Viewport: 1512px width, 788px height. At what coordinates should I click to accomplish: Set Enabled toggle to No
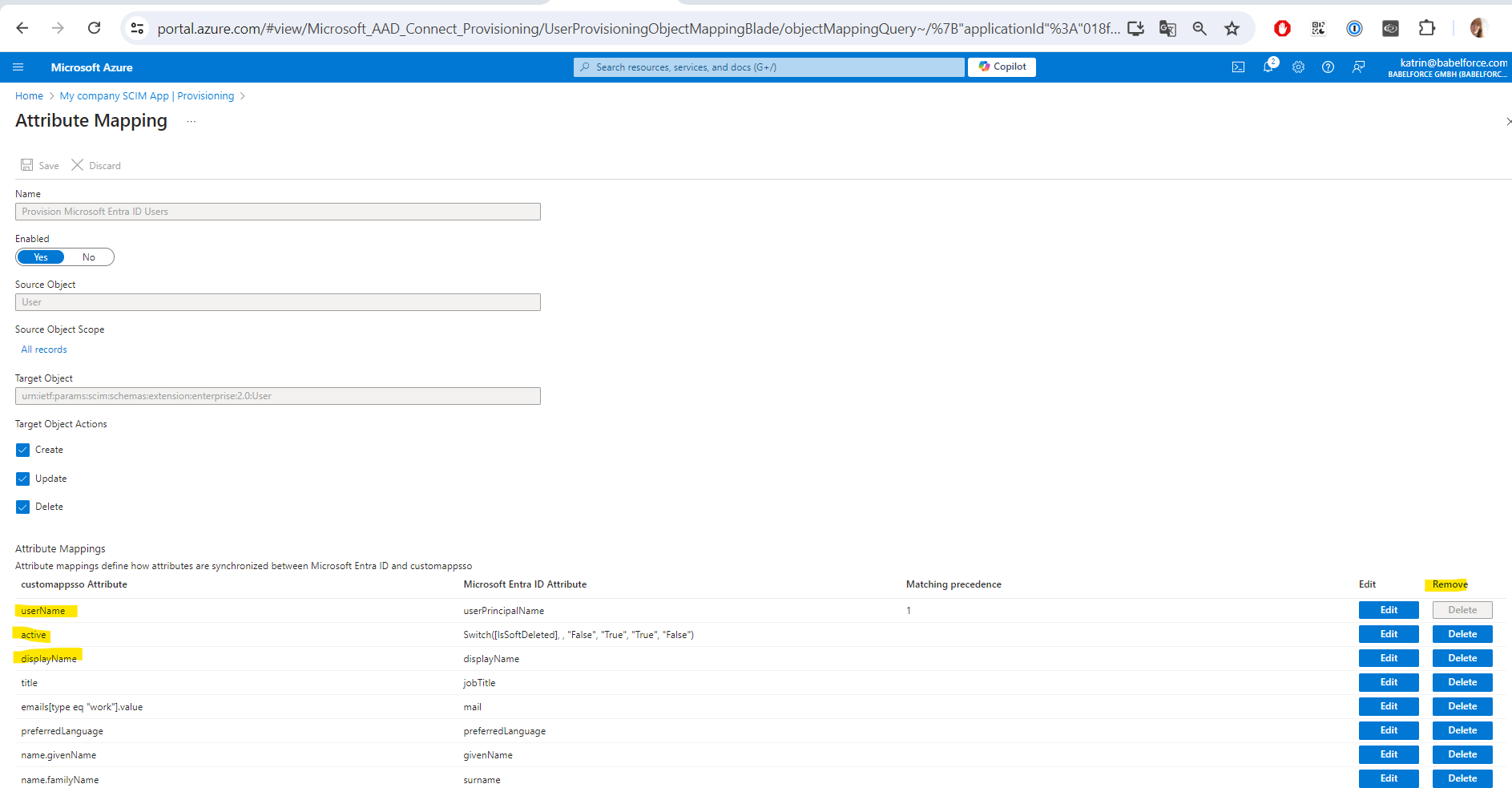point(89,257)
